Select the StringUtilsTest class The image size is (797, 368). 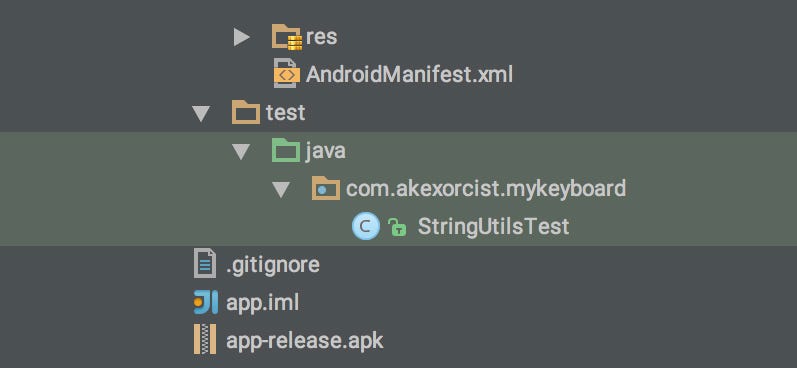click(493, 227)
